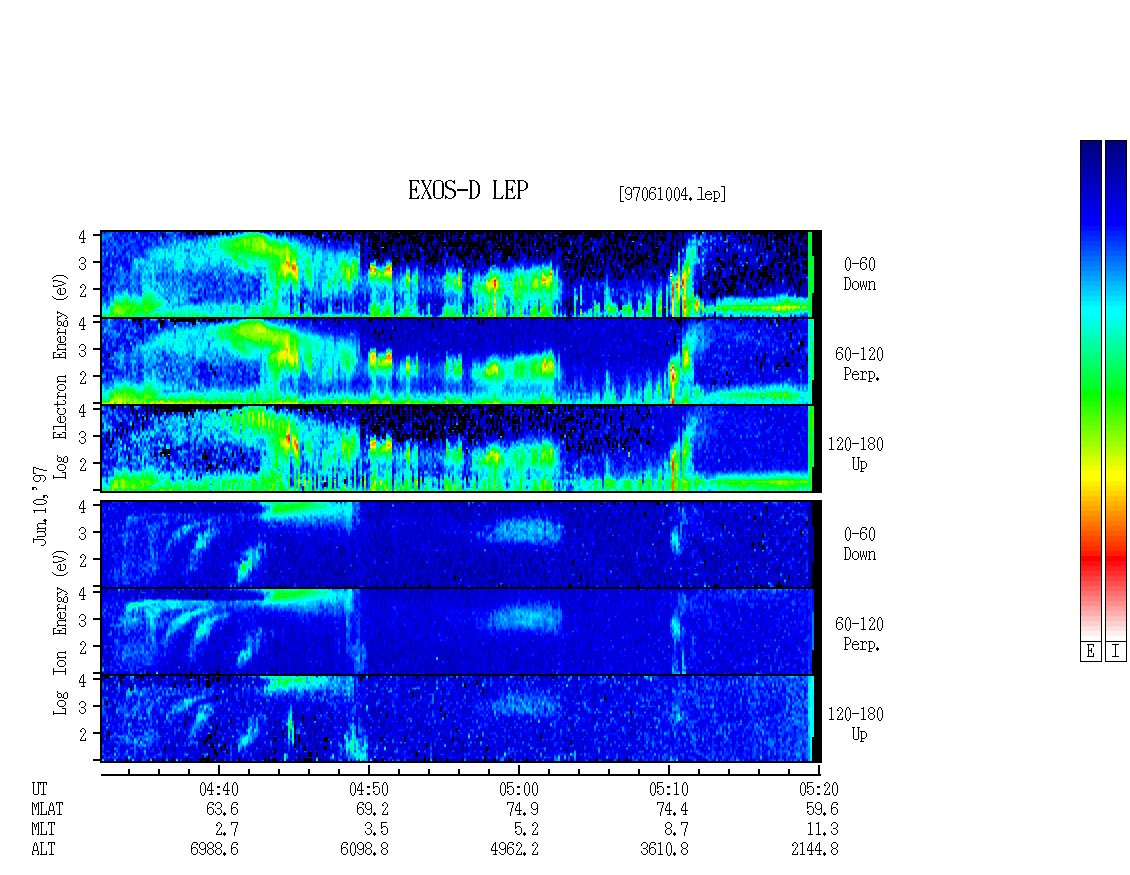Select electron 60-120 Perp. pitch angle label
This screenshot has height=875, width=1130.
[858, 364]
